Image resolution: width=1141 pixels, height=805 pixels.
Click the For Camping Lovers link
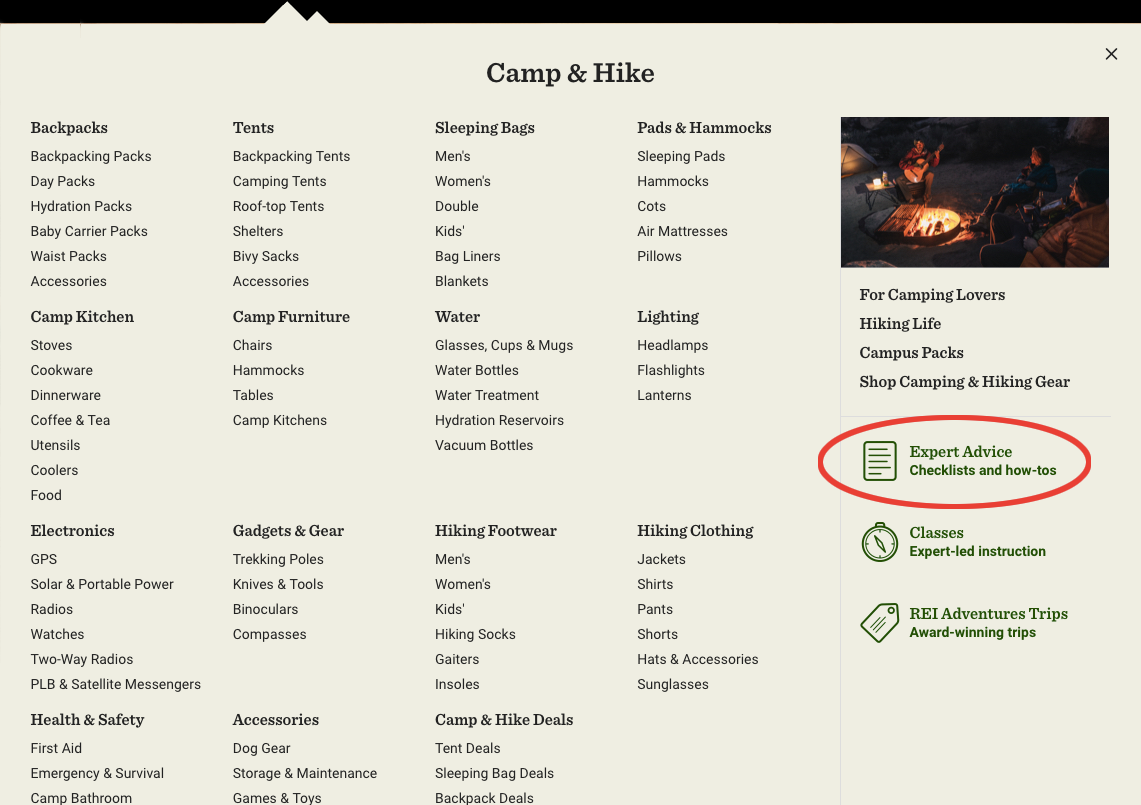[932, 295]
